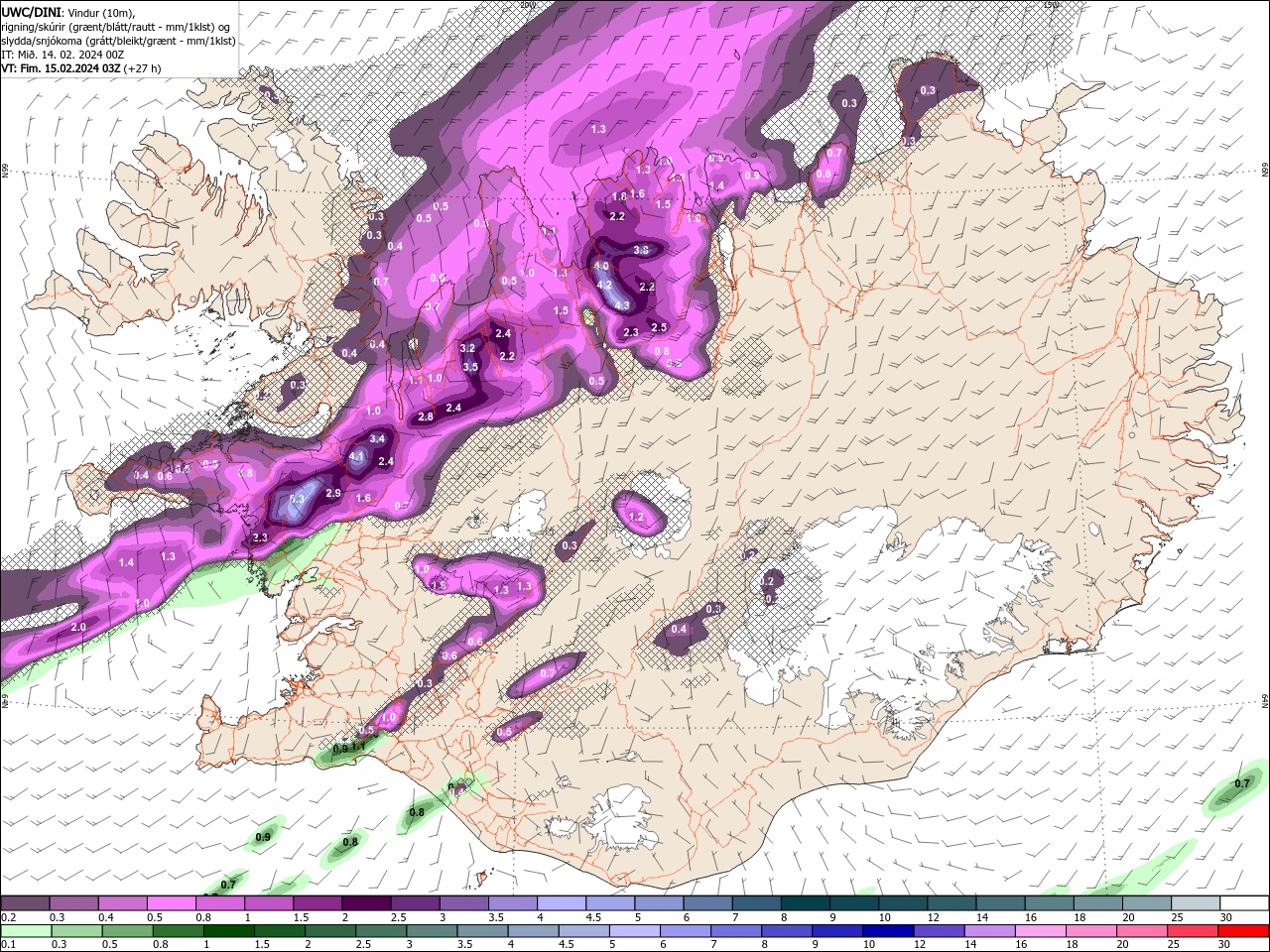Click the 0.2 label under the purple scale
Viewport: 1270px width, 952px height.
[8, 917]
